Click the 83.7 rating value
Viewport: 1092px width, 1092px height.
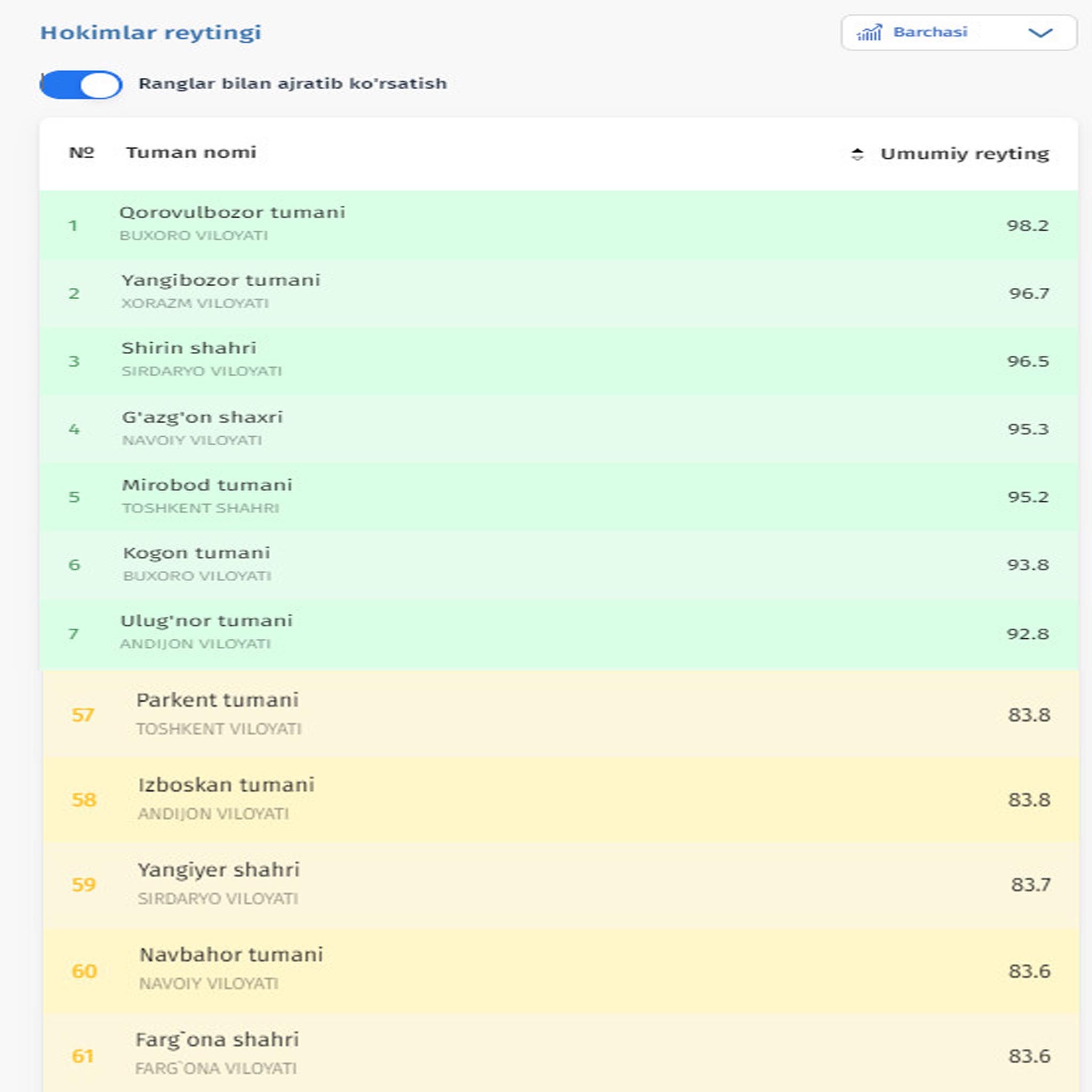click(1030, 885)
